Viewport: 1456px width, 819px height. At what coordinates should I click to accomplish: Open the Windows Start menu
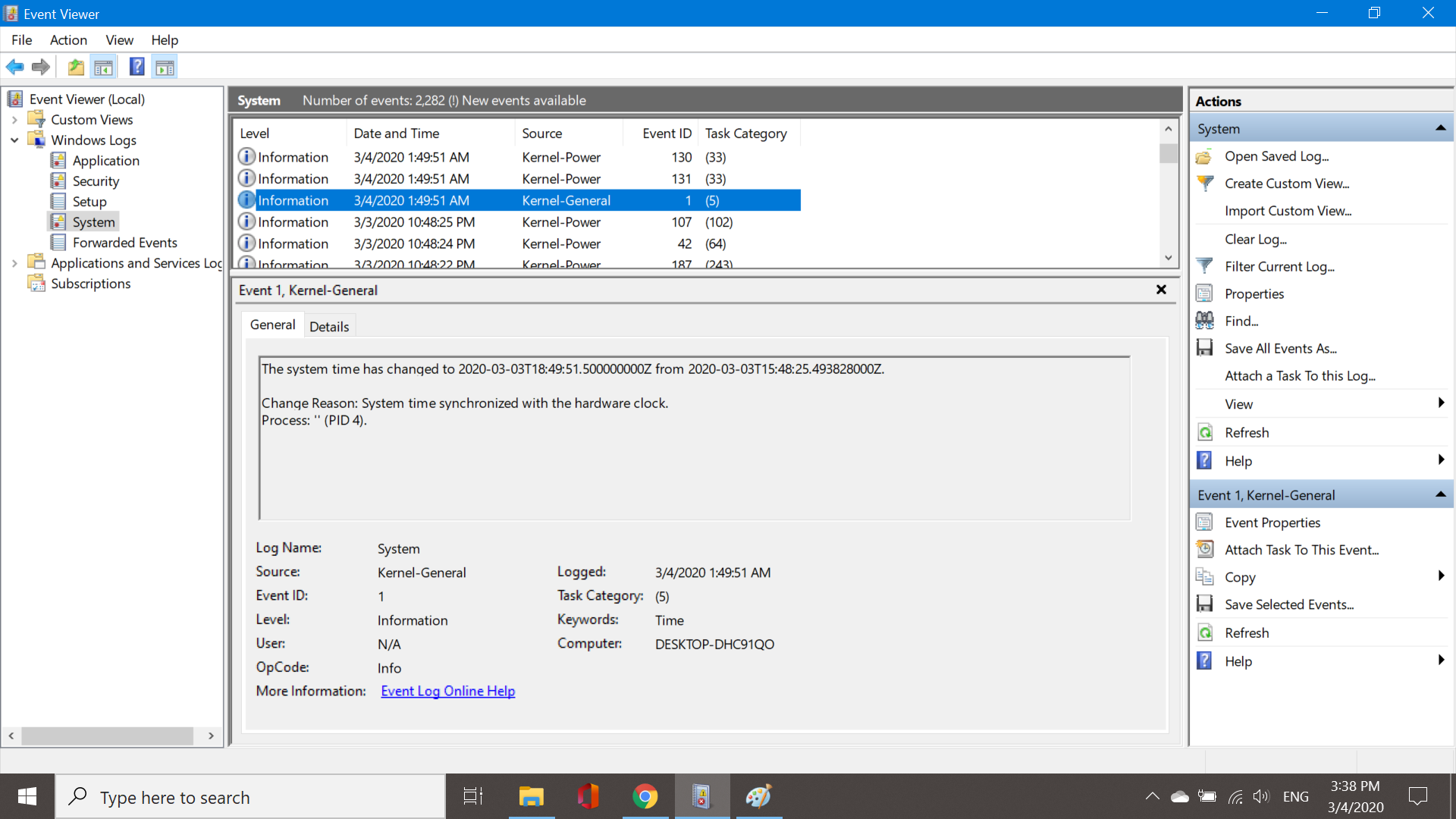point(27,796)
